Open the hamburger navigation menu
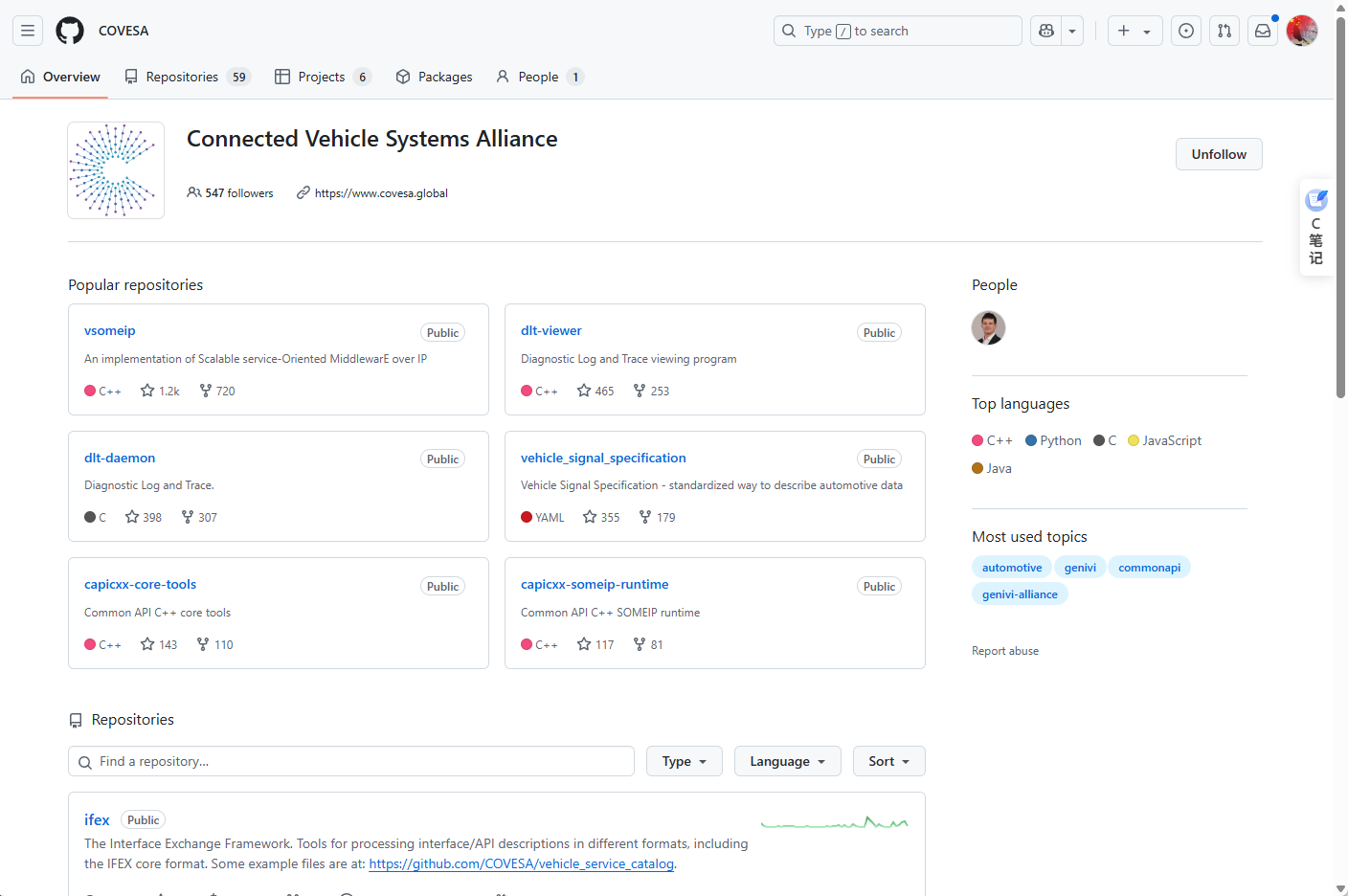1348x896 pixels. pos(28,31)
